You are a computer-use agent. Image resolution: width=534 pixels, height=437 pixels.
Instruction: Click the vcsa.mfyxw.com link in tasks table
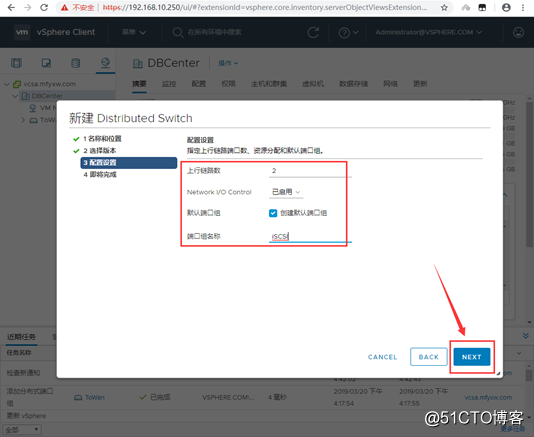tap(488, 397)
